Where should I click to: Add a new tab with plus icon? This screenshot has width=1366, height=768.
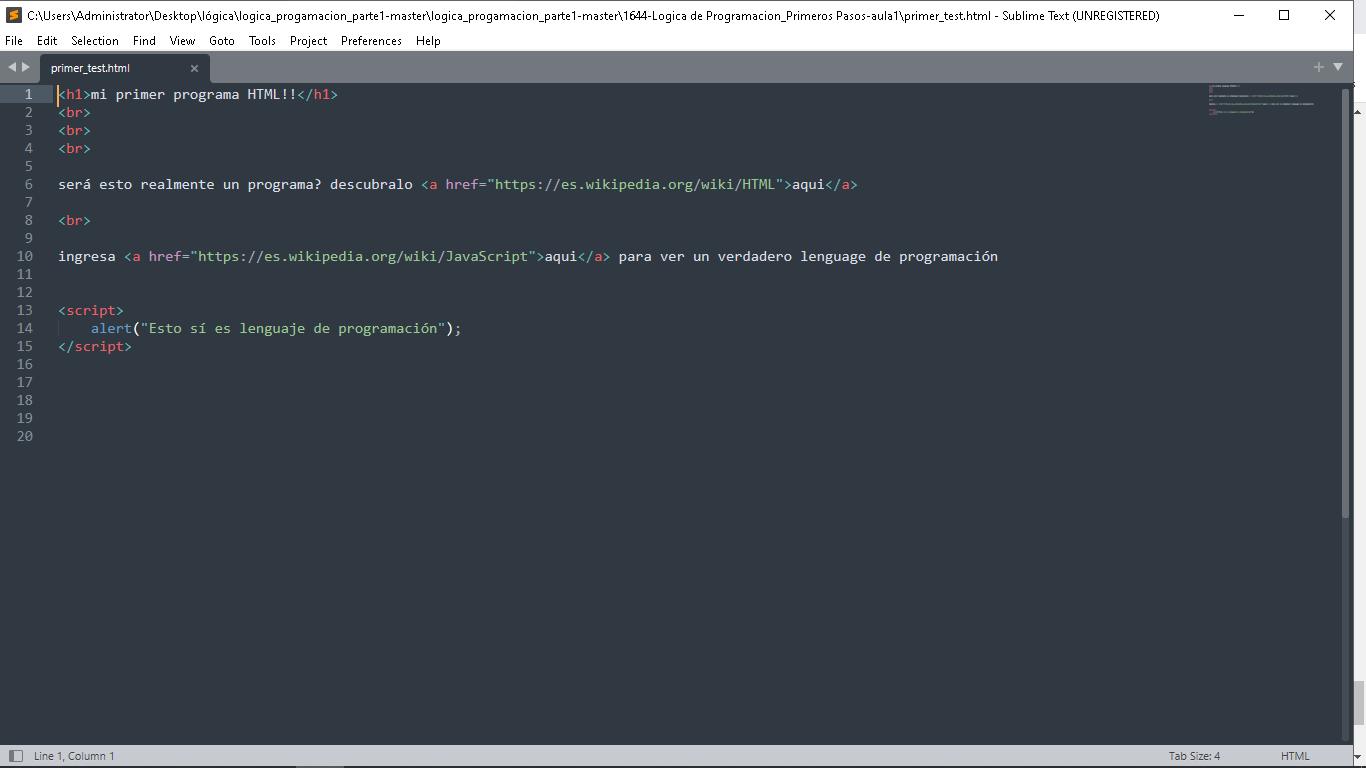click(x=1319, y=67)
